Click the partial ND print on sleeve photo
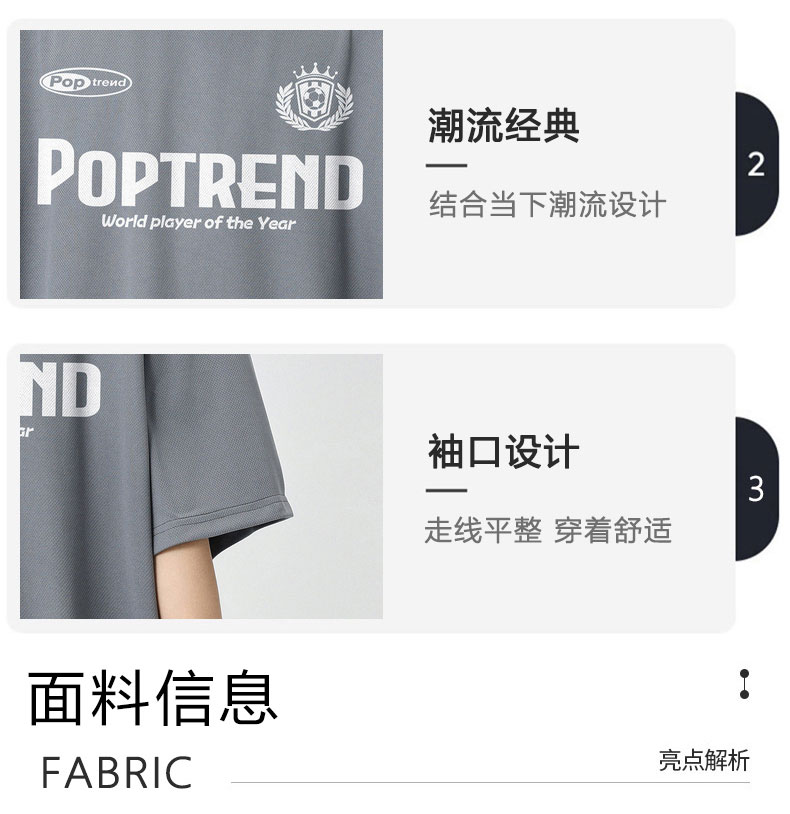This screenshot has height=814, width=790. click(60, 390)
